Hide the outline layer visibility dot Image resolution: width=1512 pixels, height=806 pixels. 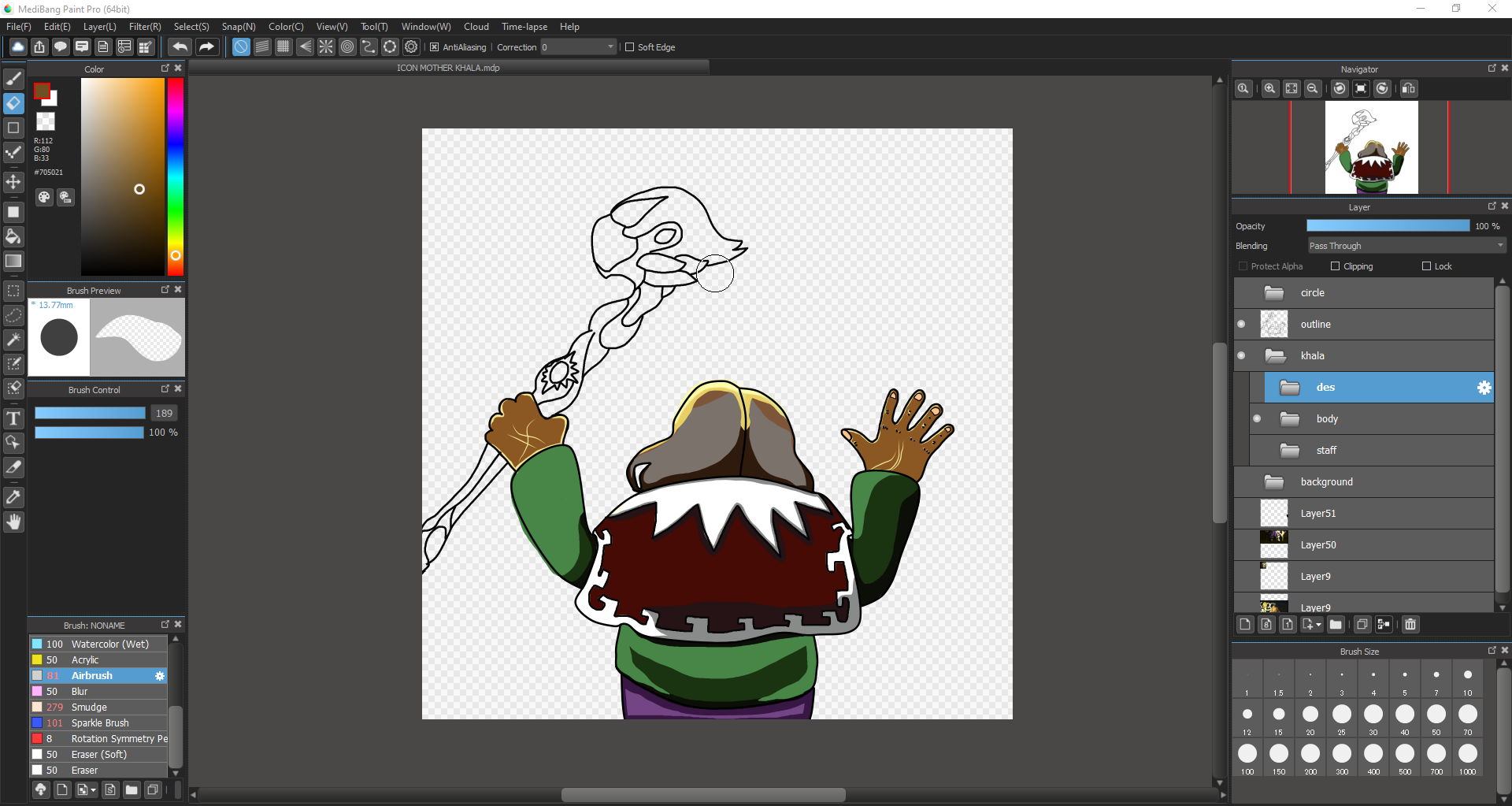click(x=1242, y=325)
